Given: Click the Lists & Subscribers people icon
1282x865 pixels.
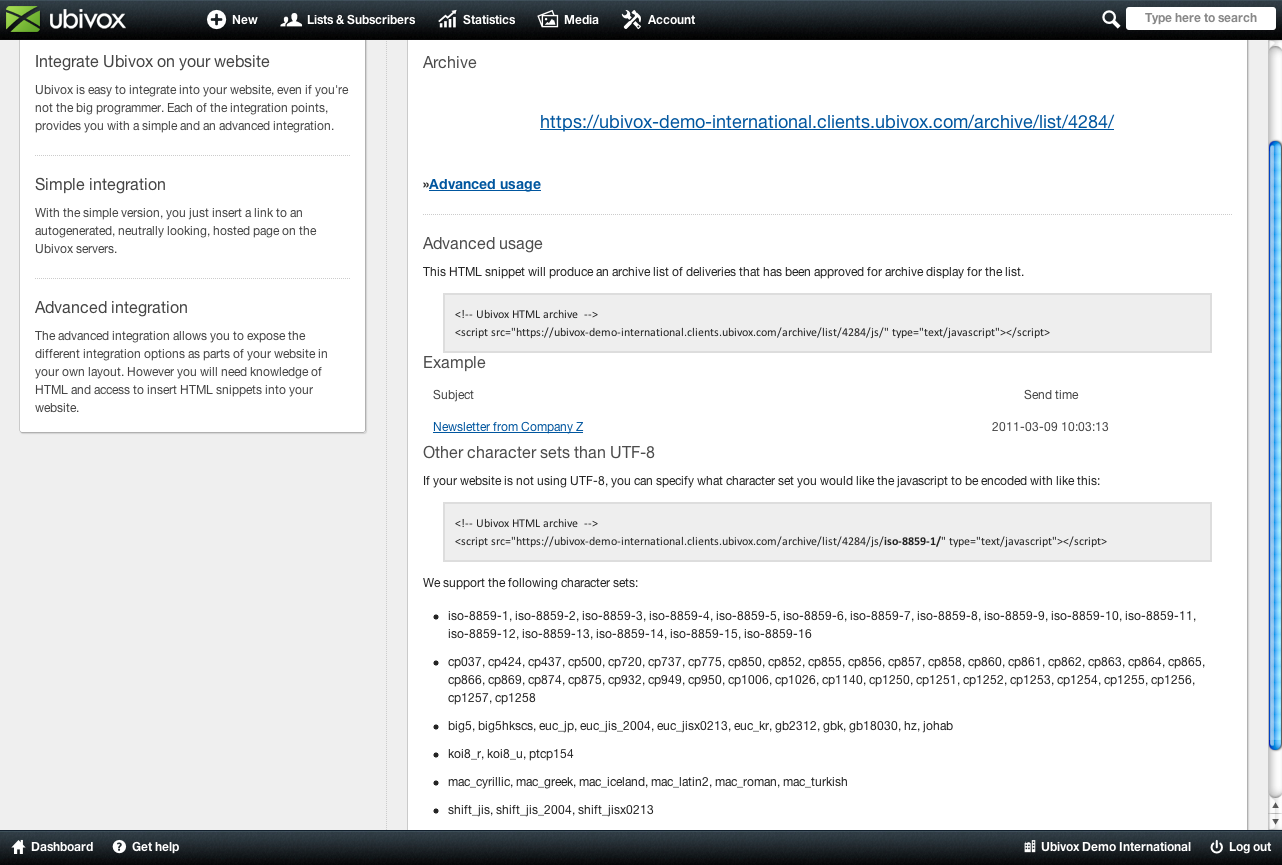Looking at the screenshot, I should click(x=291, y=20).
